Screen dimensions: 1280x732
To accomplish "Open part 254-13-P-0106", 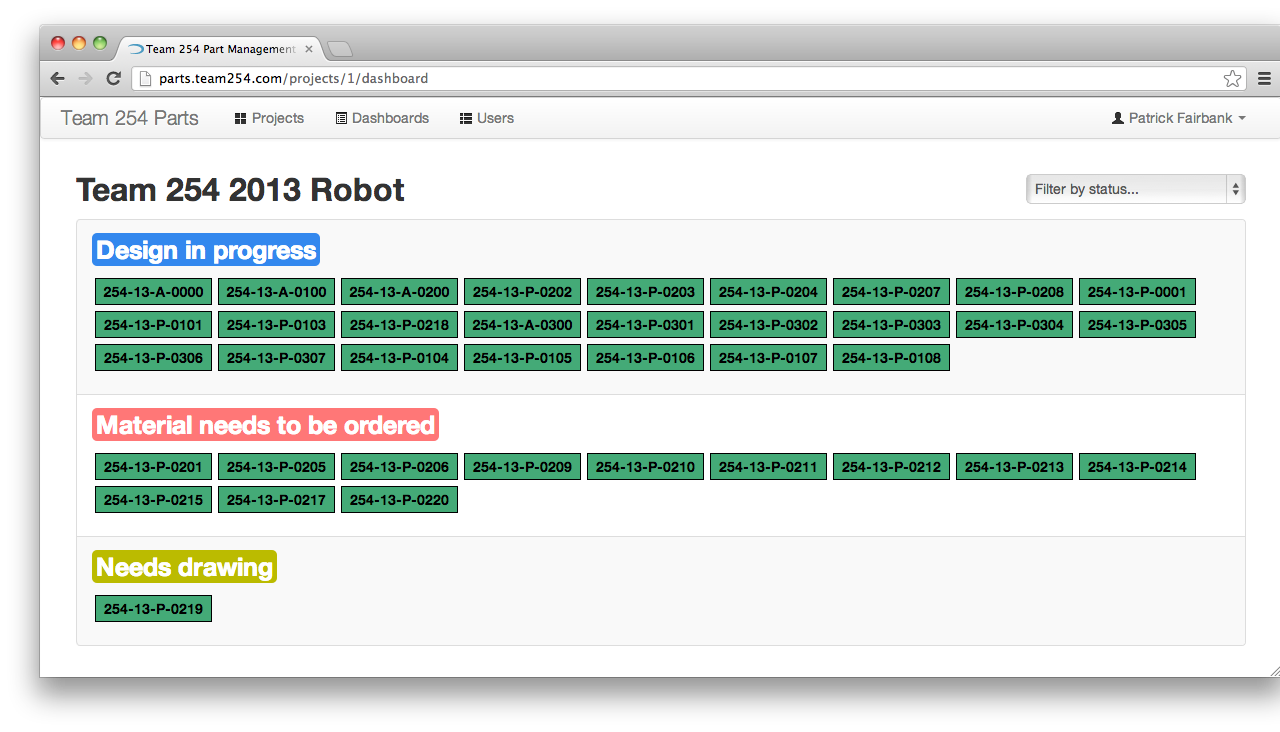I will [x=645, y=358].
